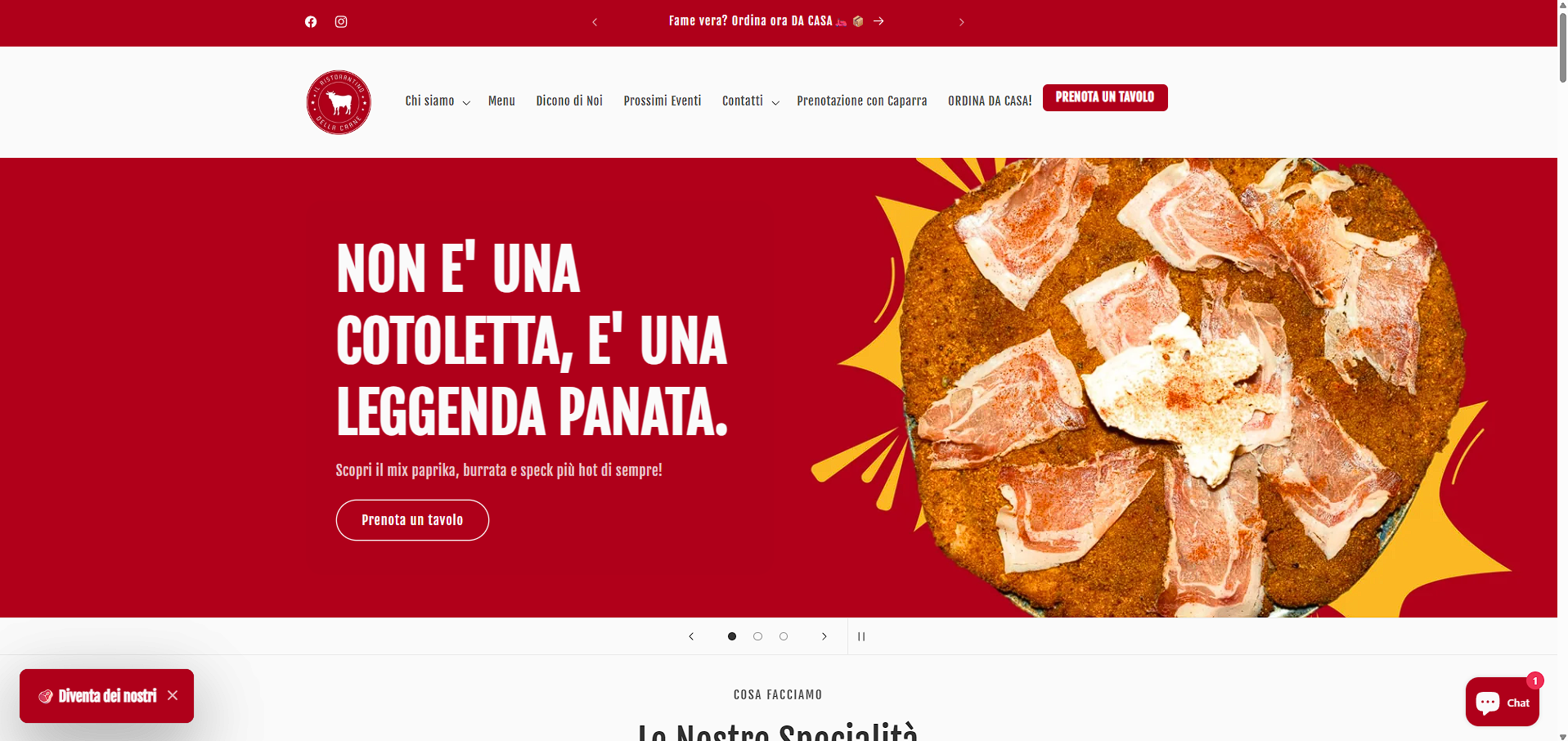Dismiss the Diventa dei nostri popup
The image size is (1568, 741).
click(173, 695)
